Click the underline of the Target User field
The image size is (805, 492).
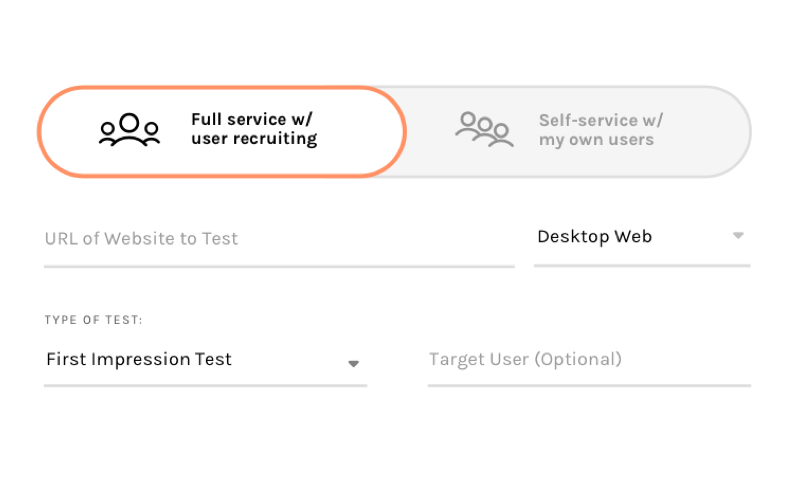(589, 385)
